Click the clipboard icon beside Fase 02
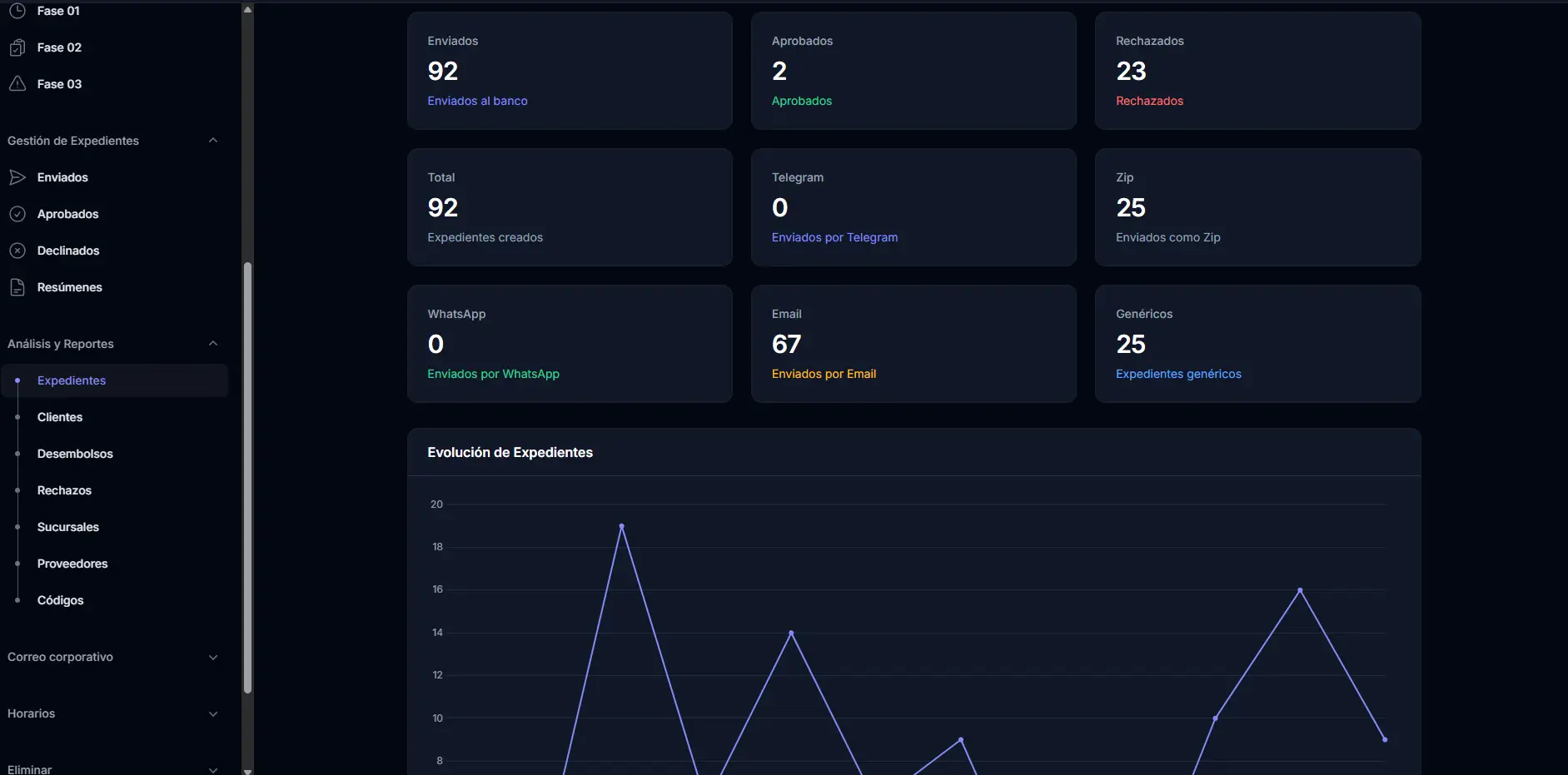 click(x=17, y=47)
